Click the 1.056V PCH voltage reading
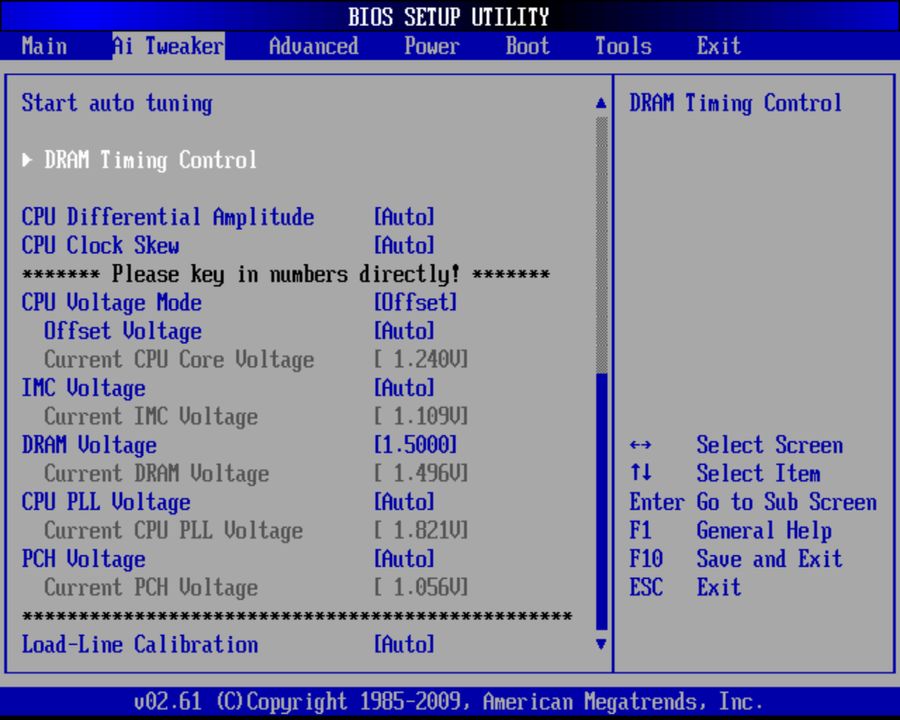 [x=421, y=588]
